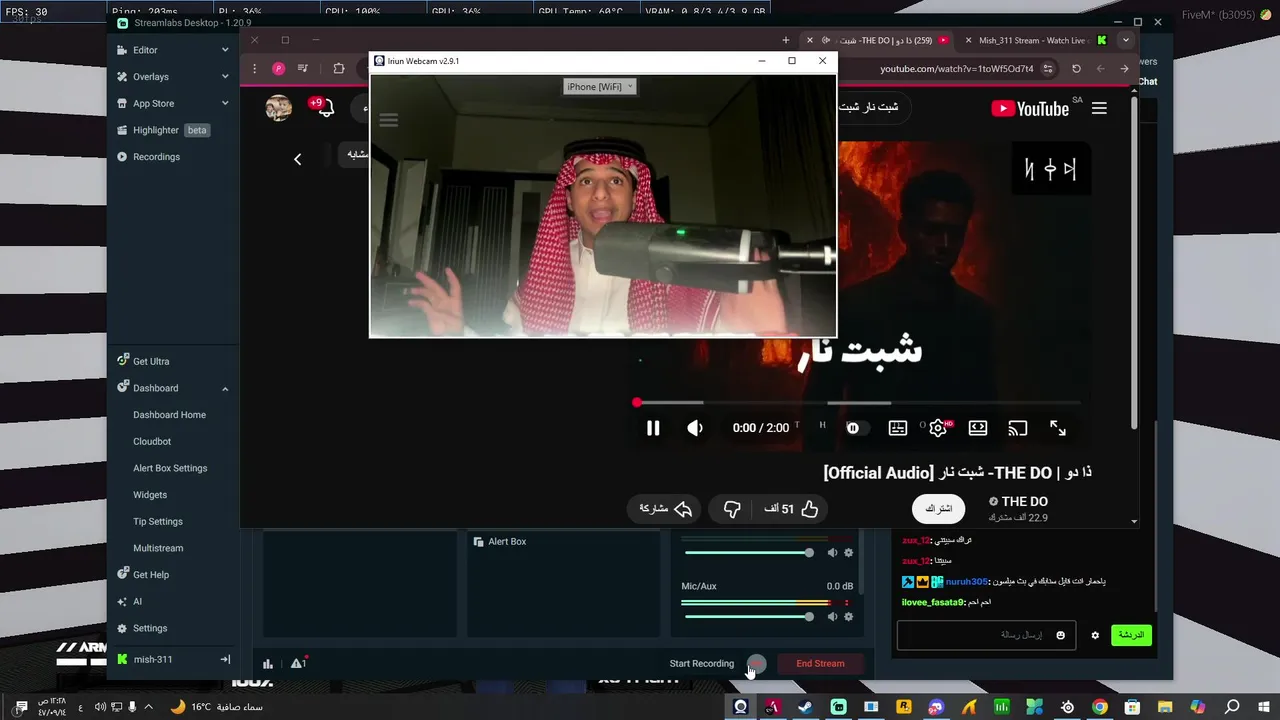The image size is (1280, 720).
Task: Subscribe to THE DO channel
Action: [x=938, y=509]
